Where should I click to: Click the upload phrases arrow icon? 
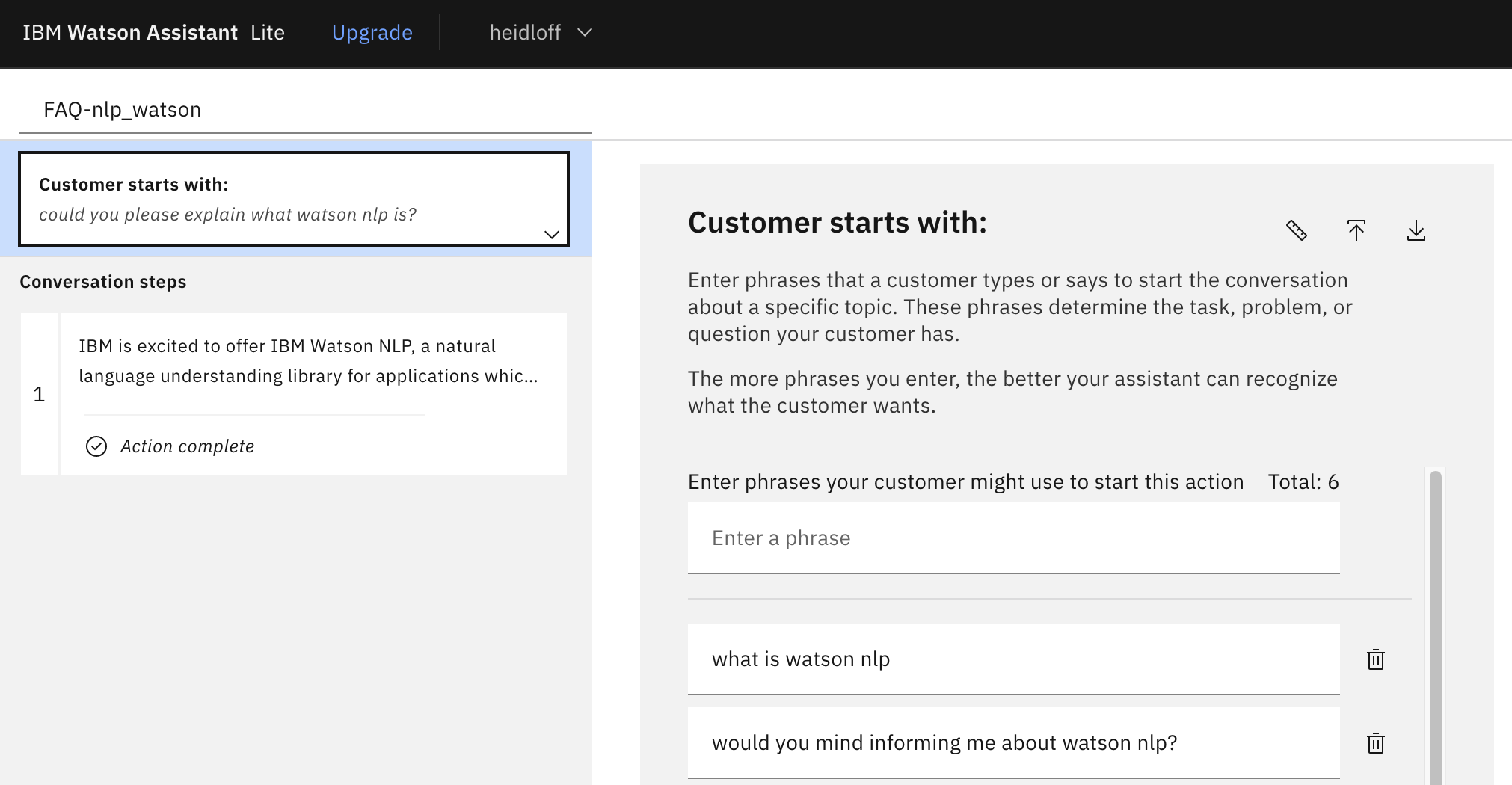point(1356,230)
